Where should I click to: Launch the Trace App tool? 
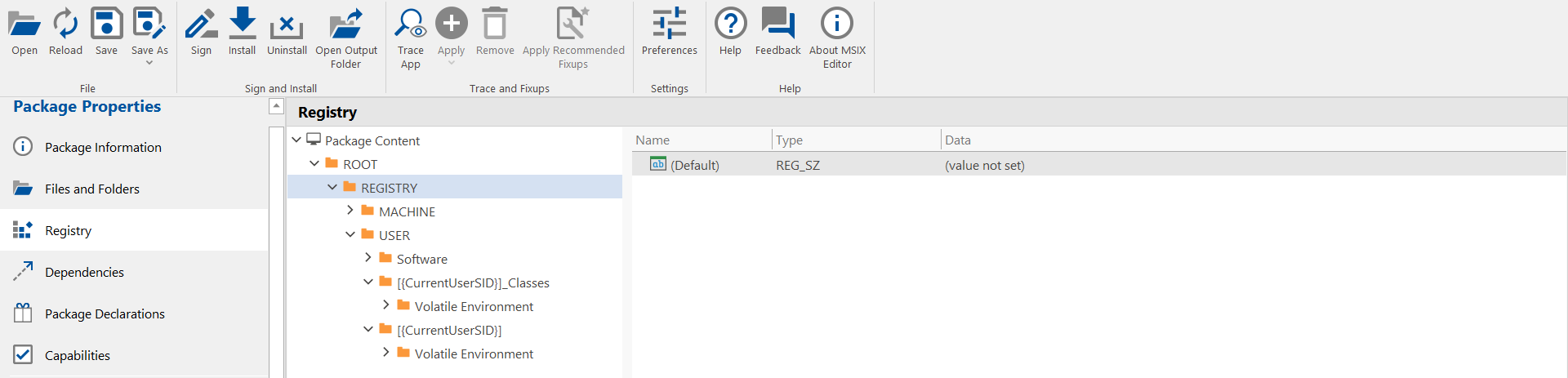[410, 24]
